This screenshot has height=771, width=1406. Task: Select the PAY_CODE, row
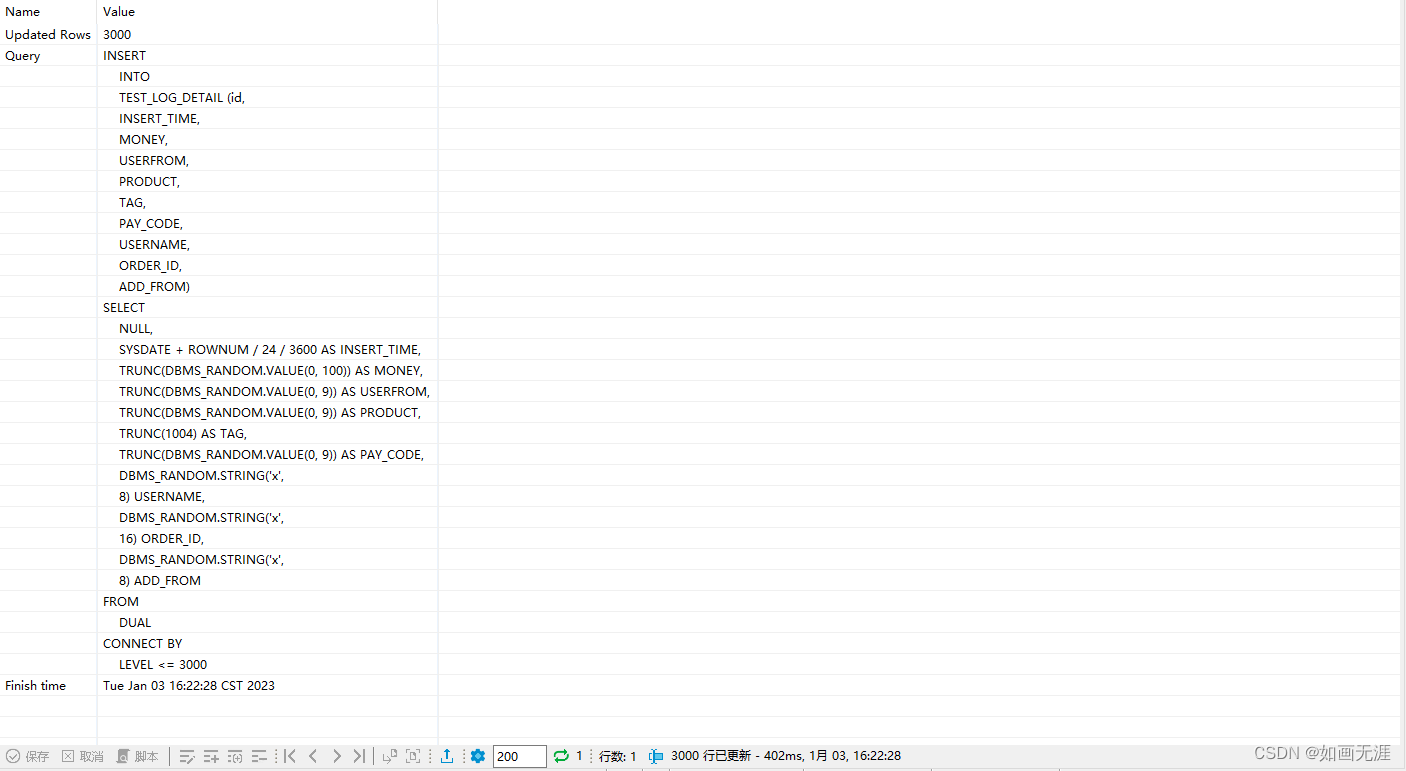[267, 223]
